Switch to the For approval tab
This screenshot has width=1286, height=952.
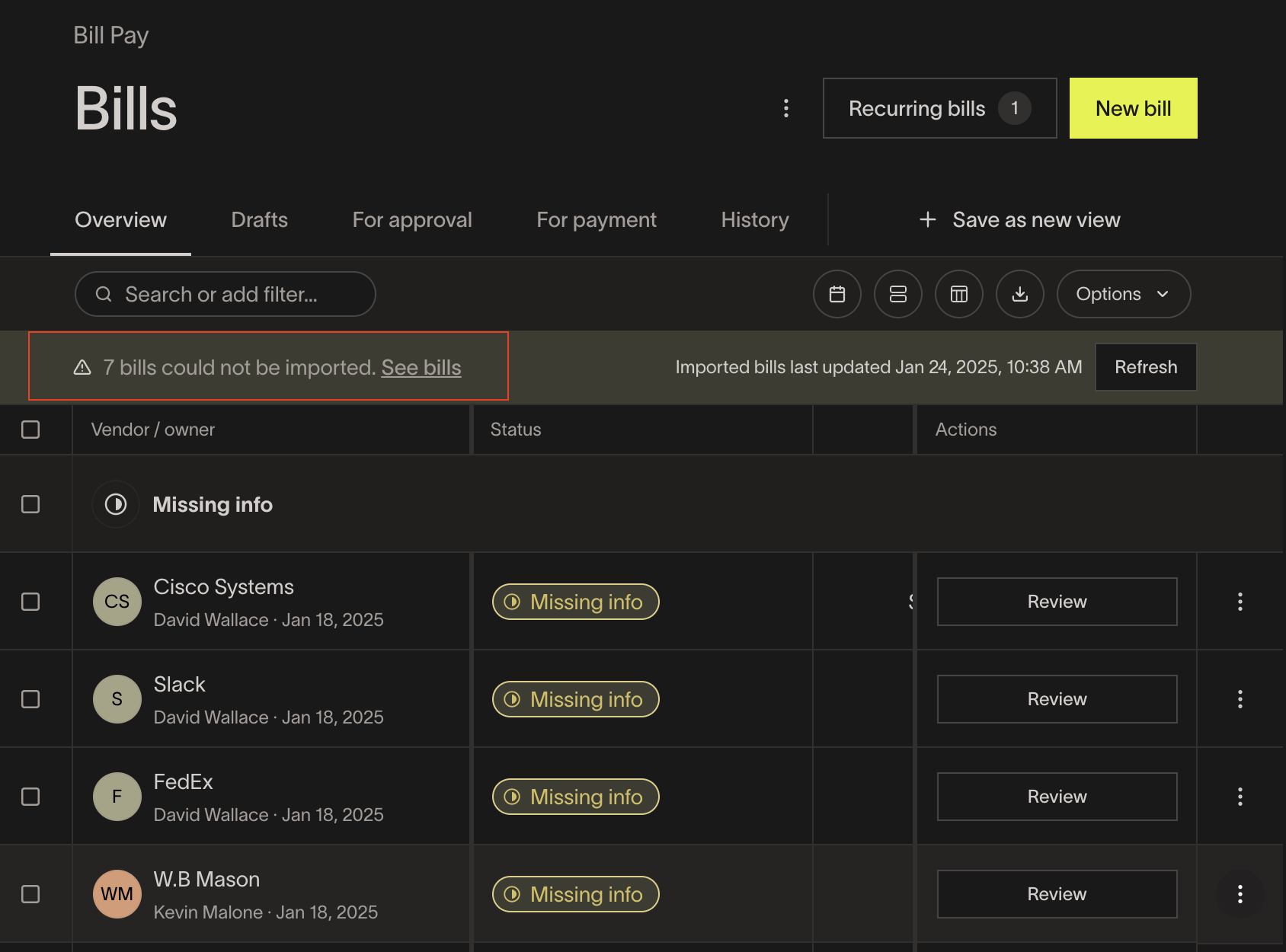[411, 220]
